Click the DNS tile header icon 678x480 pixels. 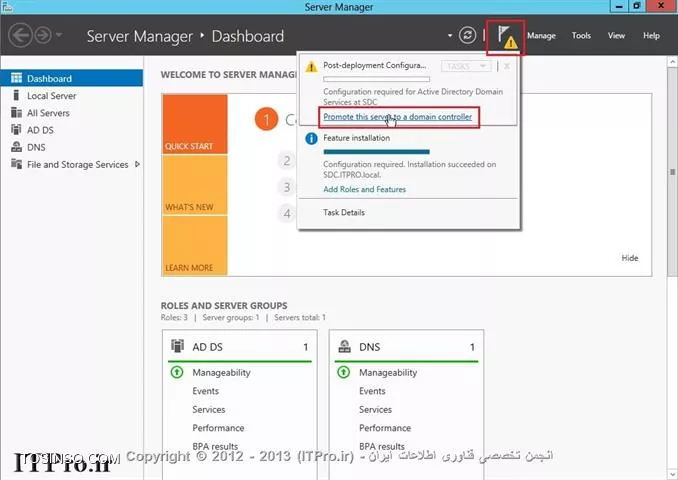click(344, 346)
